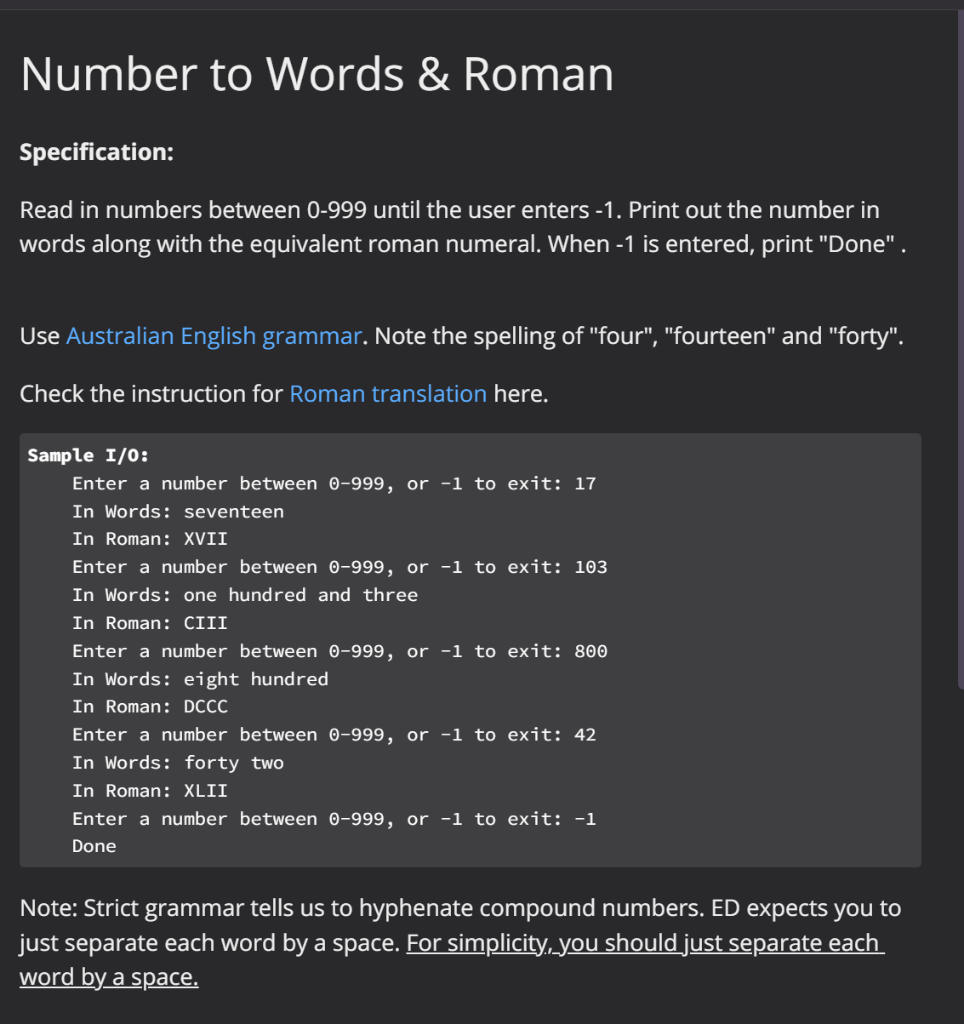The image size is (964, 1024).
Task: Click the prompt line ending in 800
Action: point(340,651)
